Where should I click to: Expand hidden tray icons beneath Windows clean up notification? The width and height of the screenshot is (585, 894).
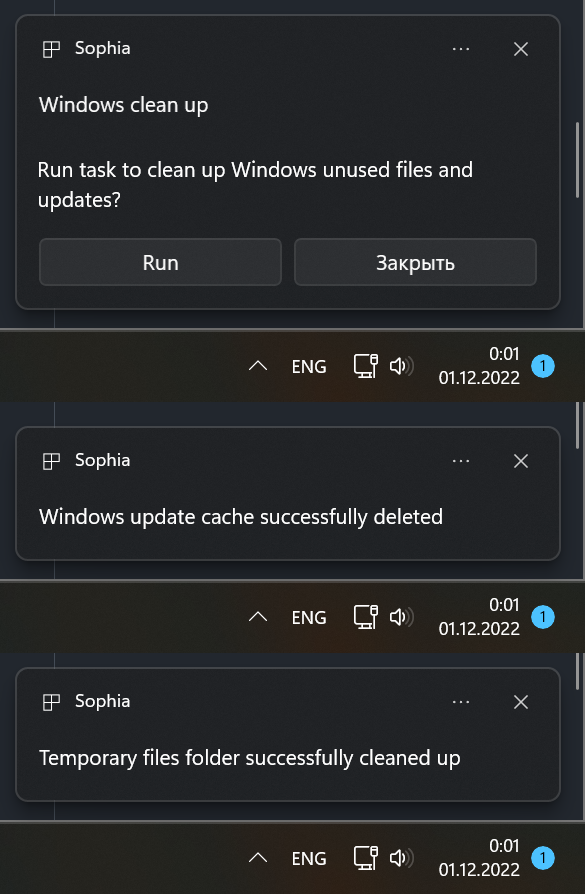258,366
